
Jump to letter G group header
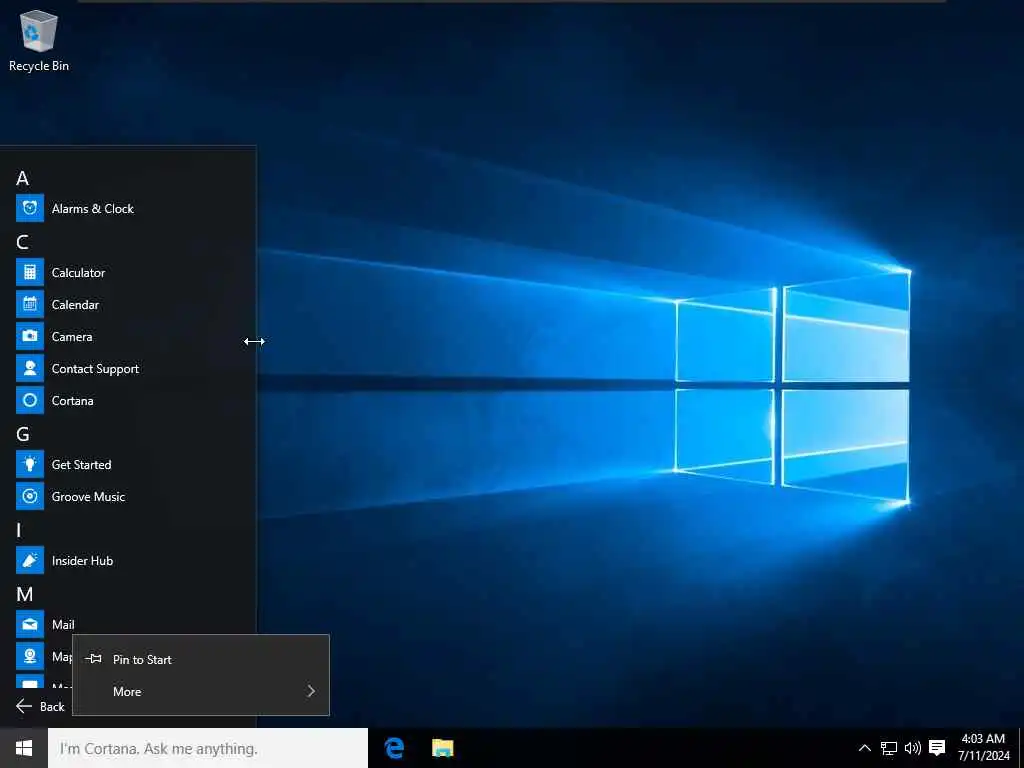pyautogui.click(x=23, y=434)
